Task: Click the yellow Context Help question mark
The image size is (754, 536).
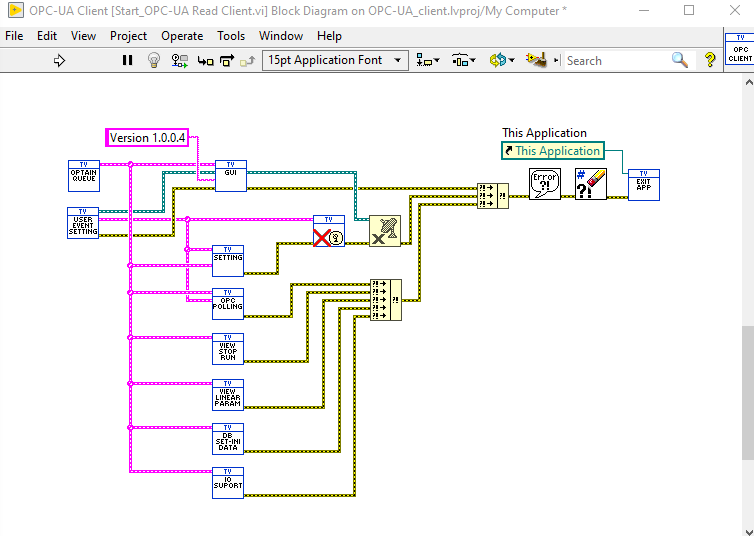Action: (710, 61)
